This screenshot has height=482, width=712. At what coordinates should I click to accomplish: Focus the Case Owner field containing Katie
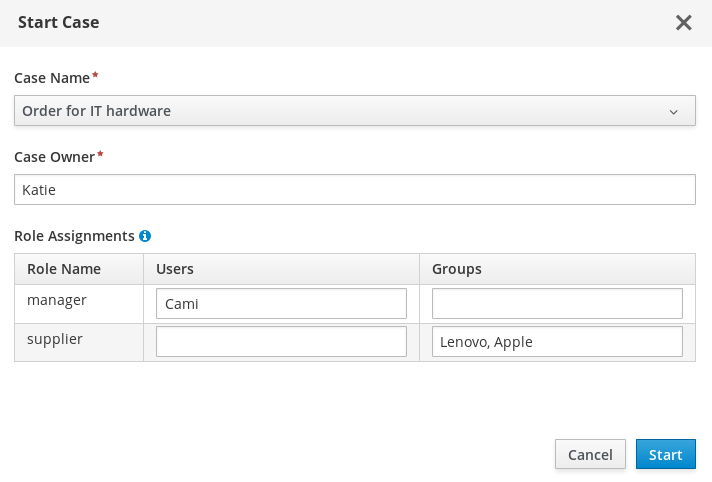point(355,189)
